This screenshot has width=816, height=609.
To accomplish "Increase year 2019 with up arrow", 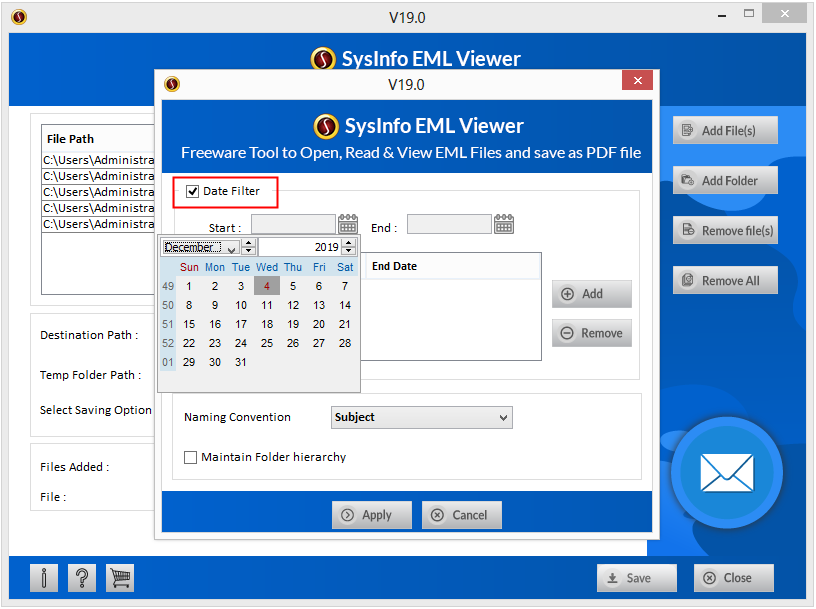I will tap(349, 244).
